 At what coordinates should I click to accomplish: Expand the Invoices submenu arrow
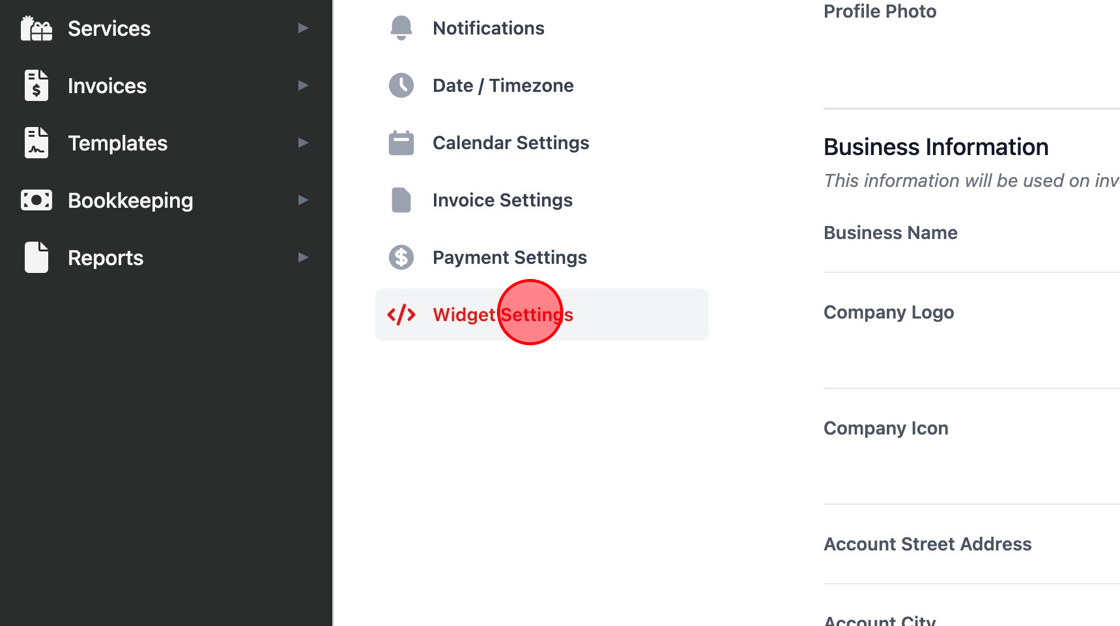(x=303, y=86)
